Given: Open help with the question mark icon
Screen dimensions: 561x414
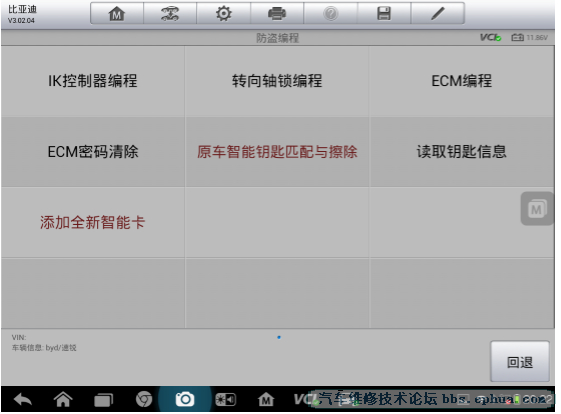Looking at the screenshot, I should (x=331, y=14).
